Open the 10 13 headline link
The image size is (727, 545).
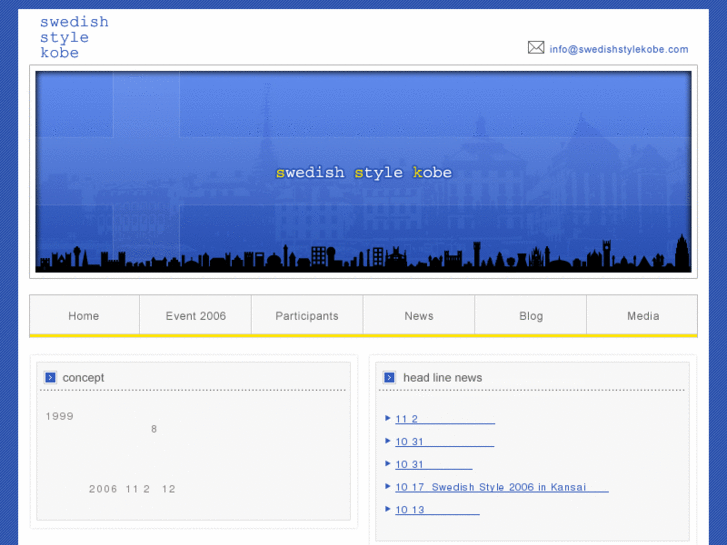pos(437,510)
